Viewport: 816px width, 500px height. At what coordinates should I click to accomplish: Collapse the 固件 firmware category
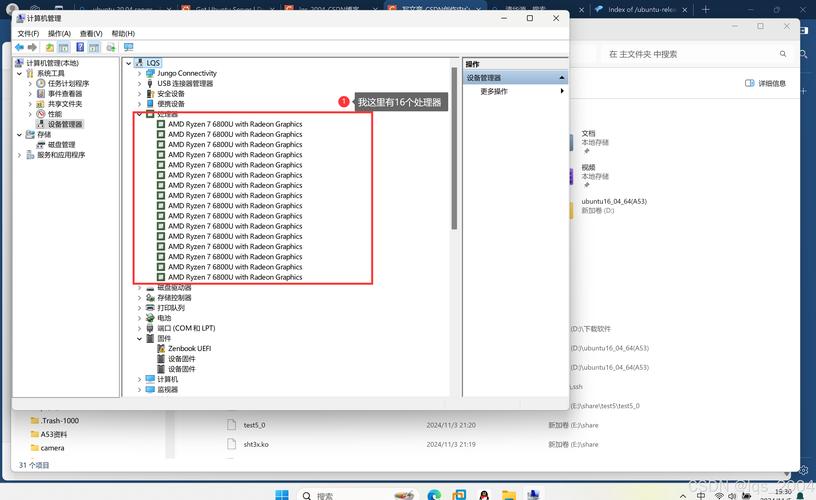[x=139, y=339]
